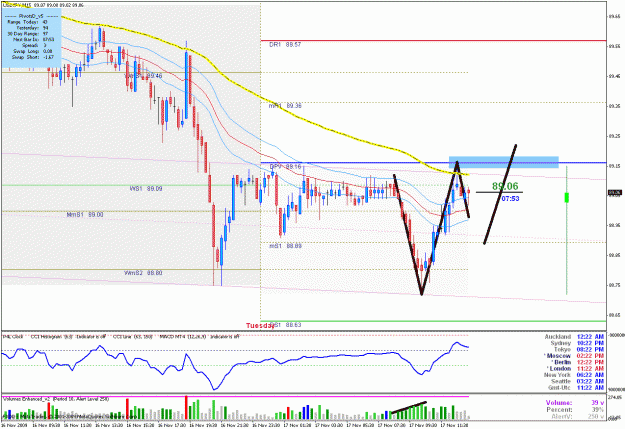Click the 17 Nov 11:30 time axis label

(453, 425)
